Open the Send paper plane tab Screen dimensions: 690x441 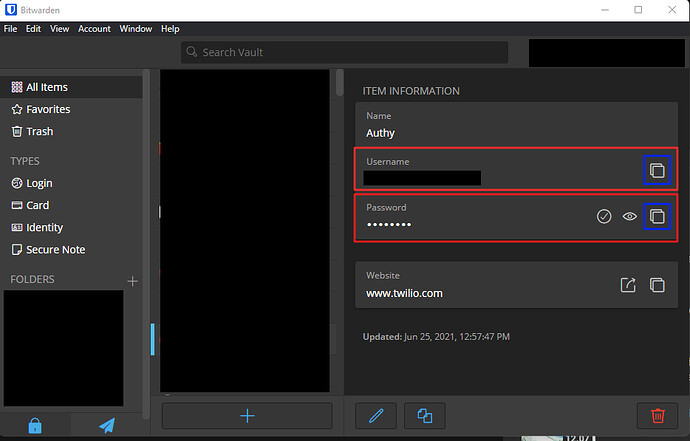point(107,425)
